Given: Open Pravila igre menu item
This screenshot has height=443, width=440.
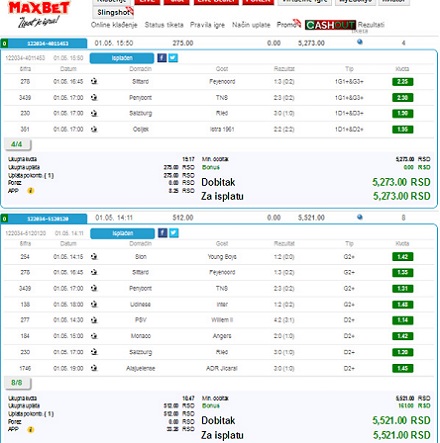Looking at the screenshot, I should click(207, 25).
